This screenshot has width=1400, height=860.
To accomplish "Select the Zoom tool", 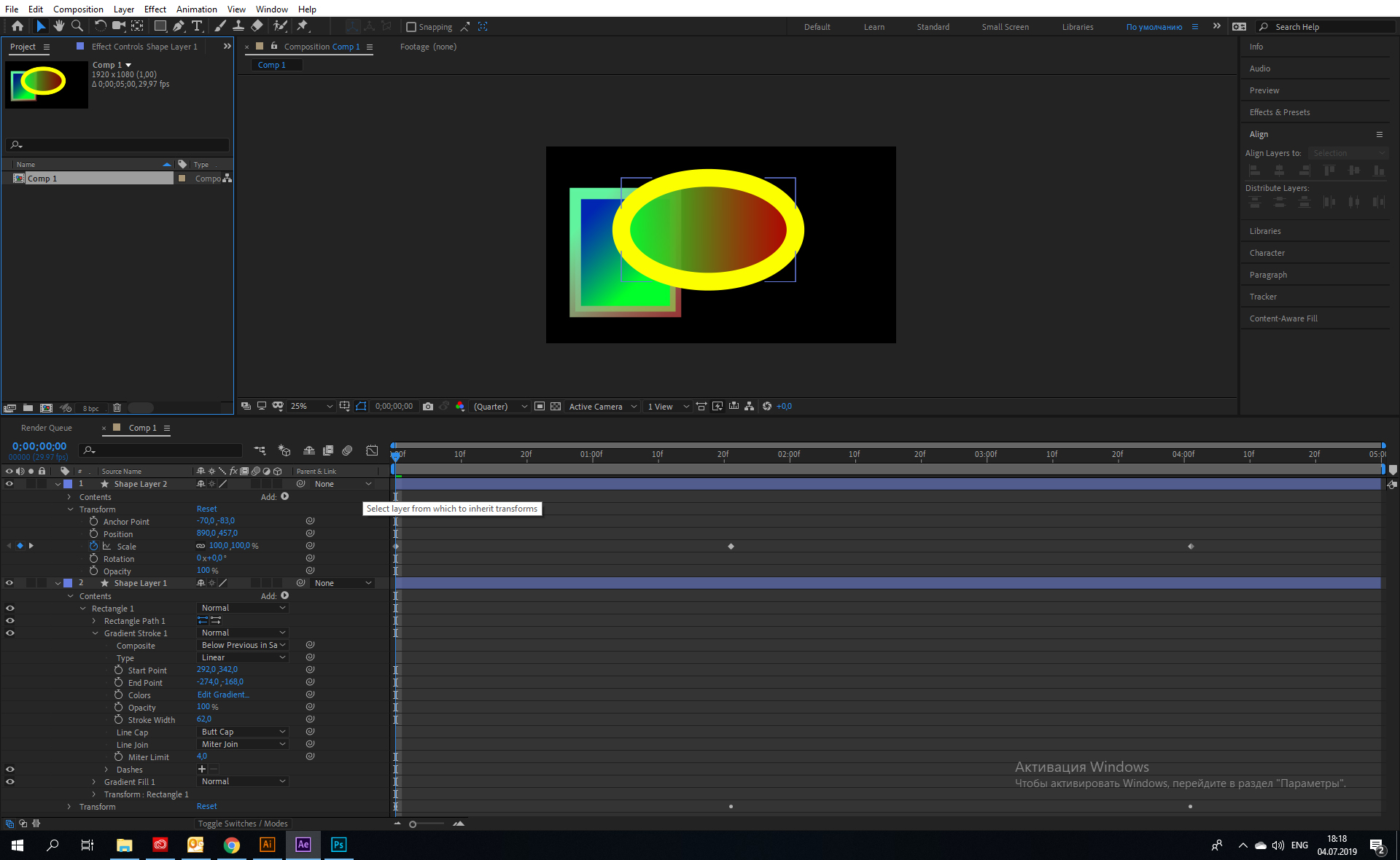I will (77, 26).
